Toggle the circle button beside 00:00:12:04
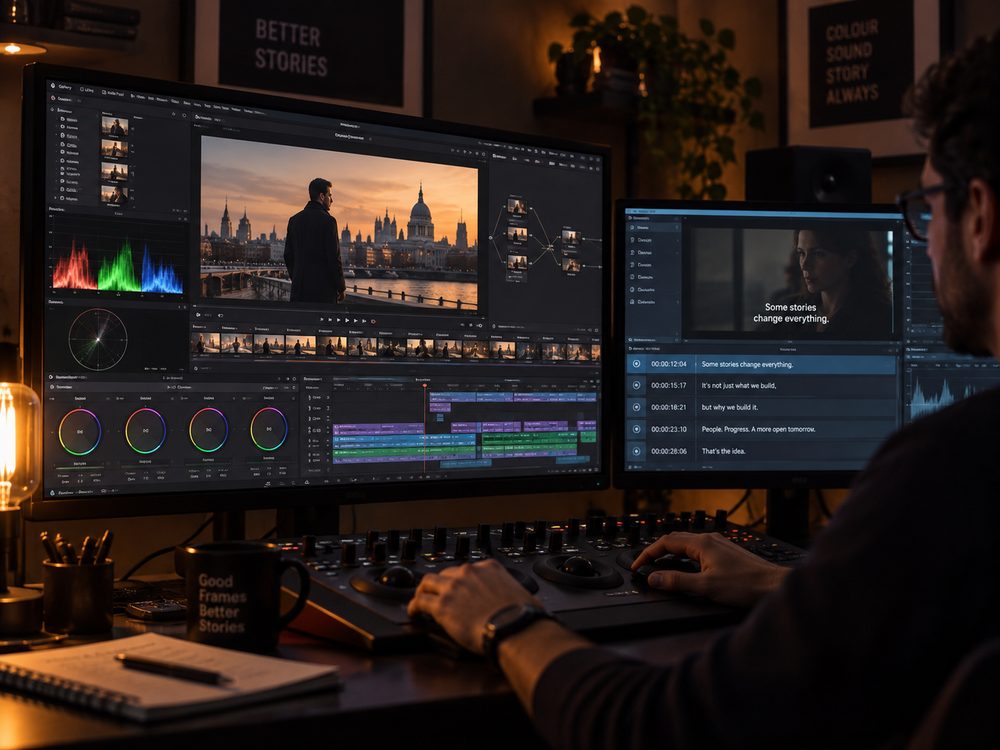Image resolution: width=1000 pixels, height=750 pixels. click(636, 364)
